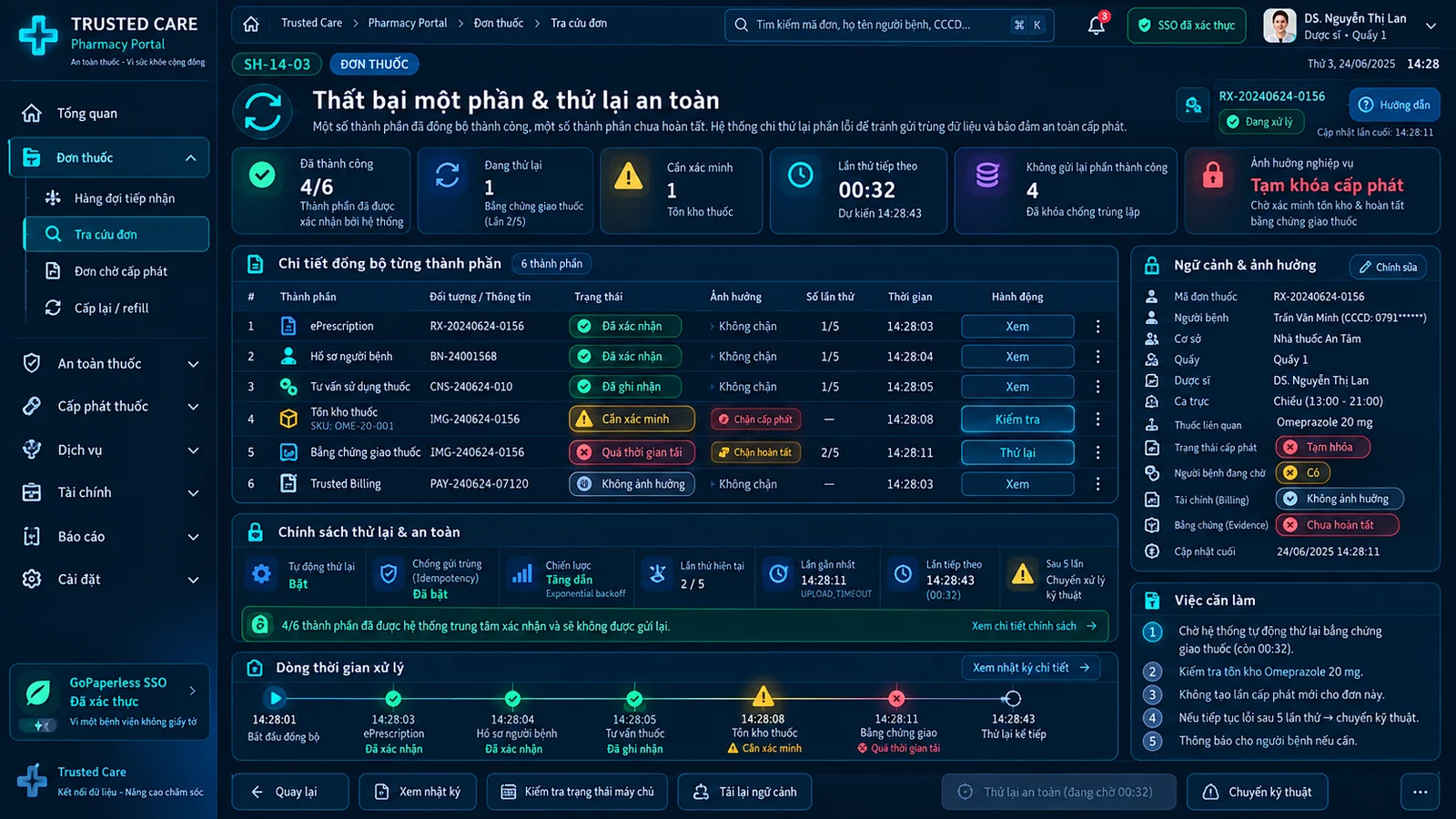1456x819 pixels.
Task: Click the Bằng chứng giao failed timeline marker
Action: pos(896,698)
